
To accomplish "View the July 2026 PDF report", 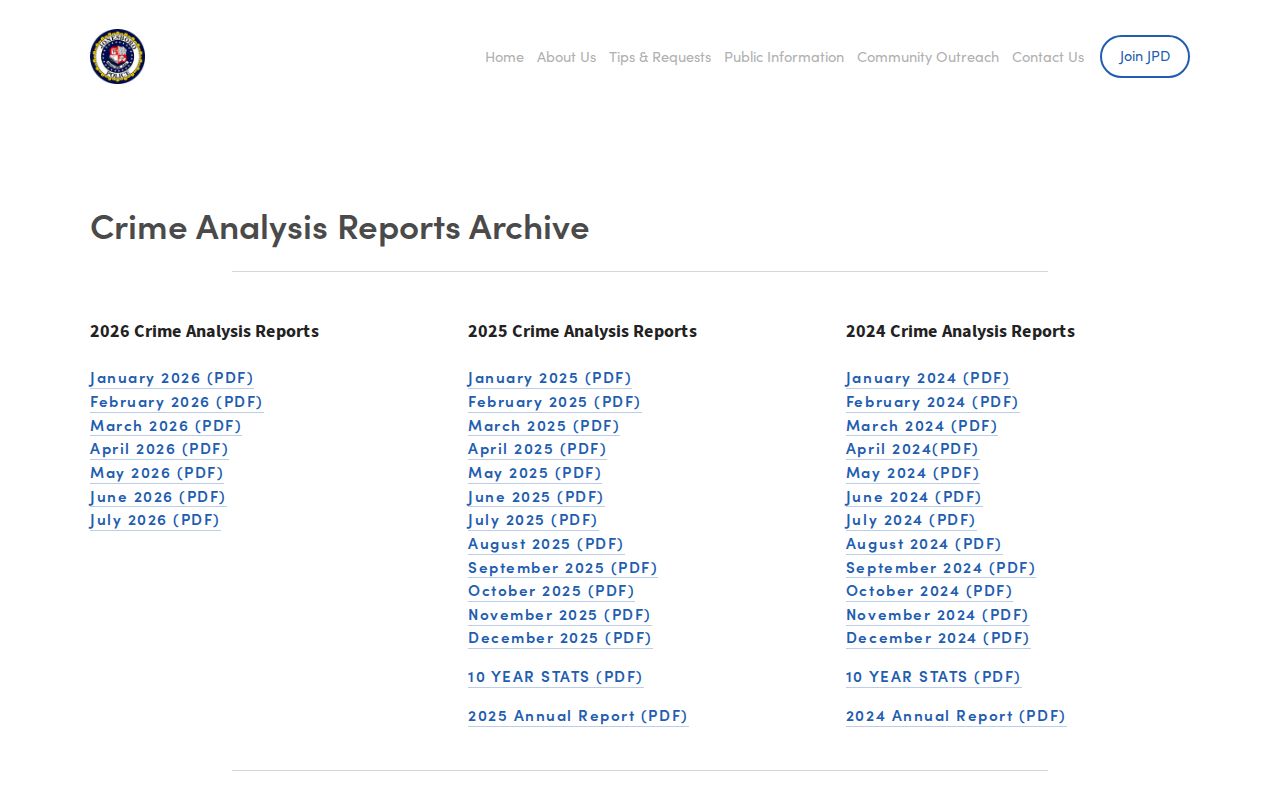I will pyautogui.click(x=155, y=520).
